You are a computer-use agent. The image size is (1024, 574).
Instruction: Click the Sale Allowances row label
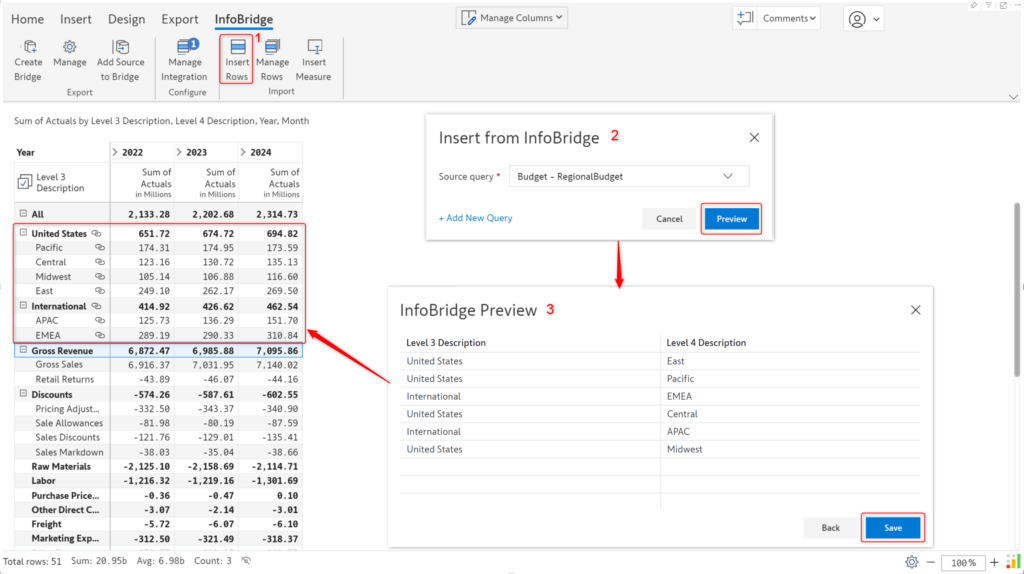click(69, 423)
